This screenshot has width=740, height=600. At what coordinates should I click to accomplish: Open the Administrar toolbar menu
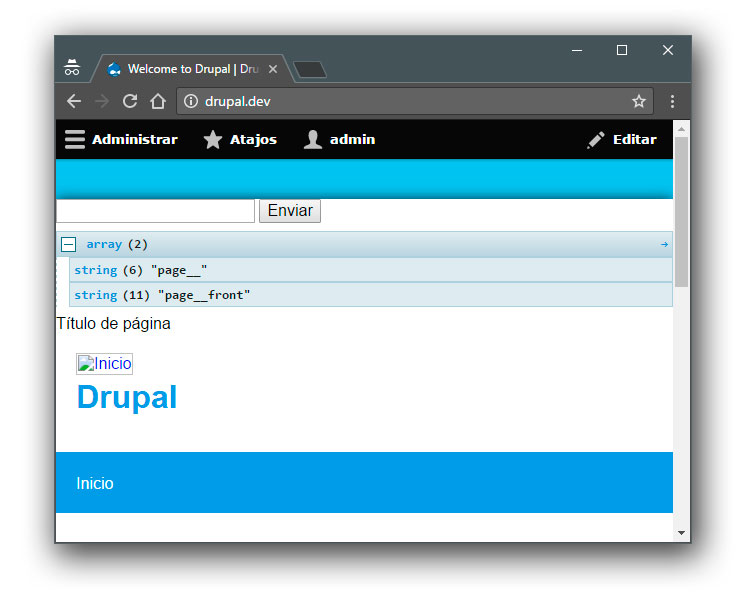121,139
